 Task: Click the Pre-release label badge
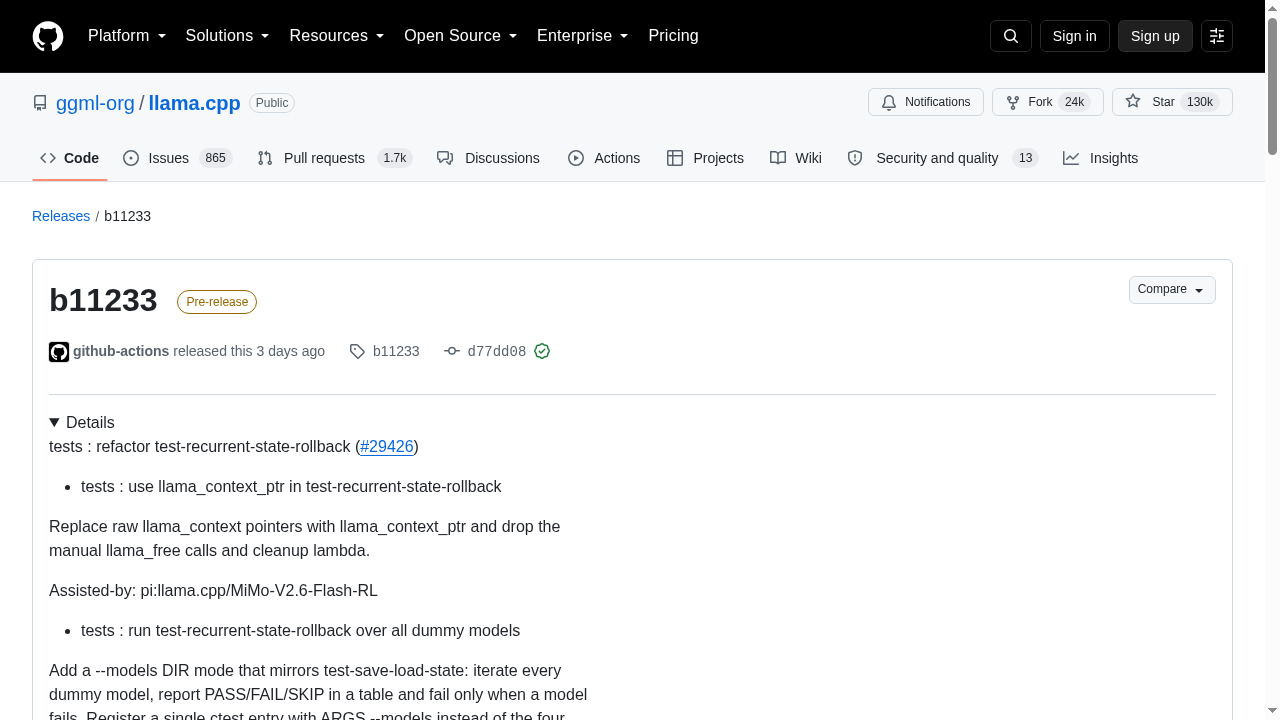point(217,302)
